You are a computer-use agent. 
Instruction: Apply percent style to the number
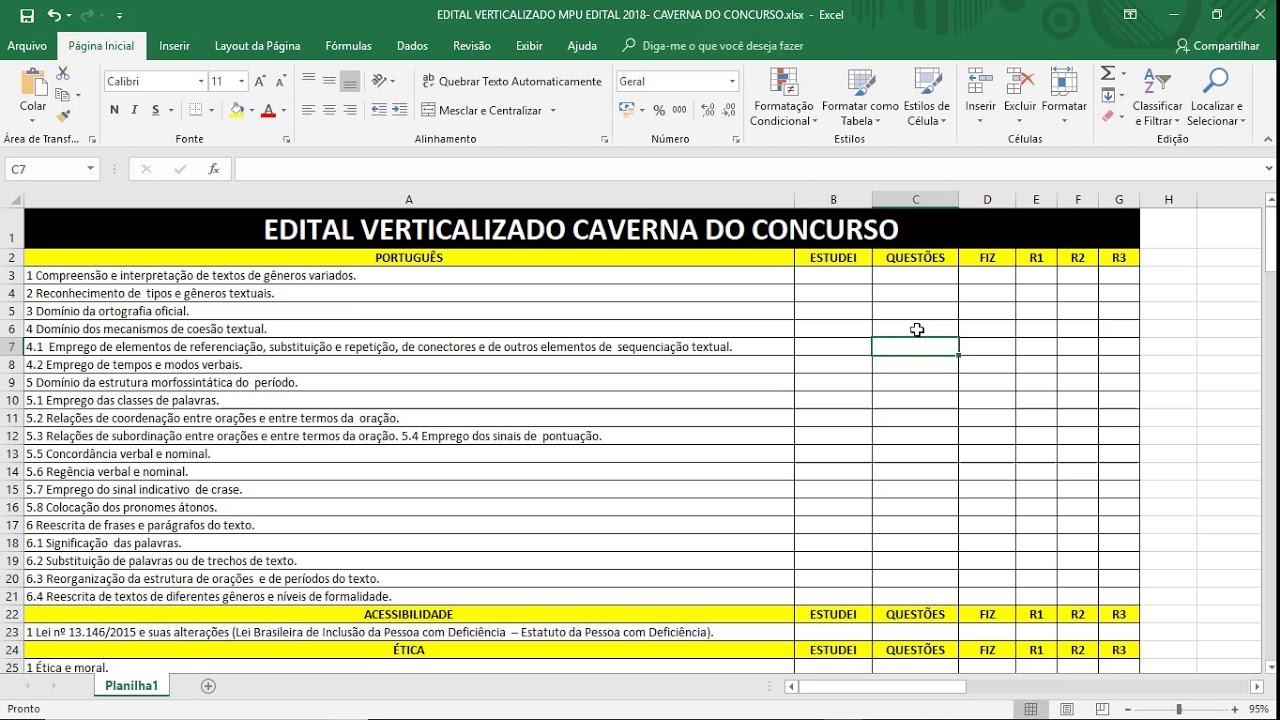tap(659, 110)
